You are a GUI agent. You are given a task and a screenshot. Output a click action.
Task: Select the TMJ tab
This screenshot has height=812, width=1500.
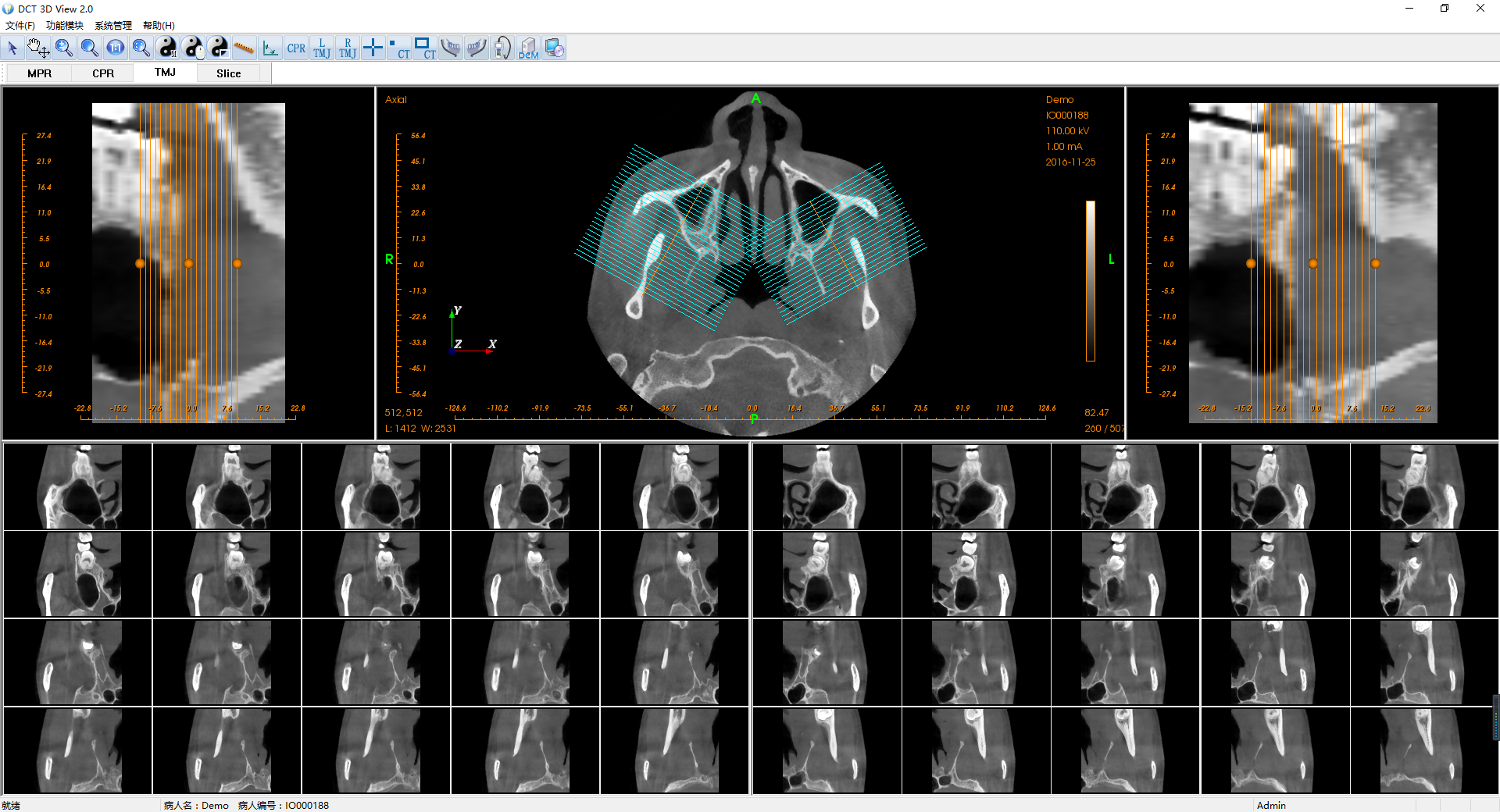(x=165, y=73)
